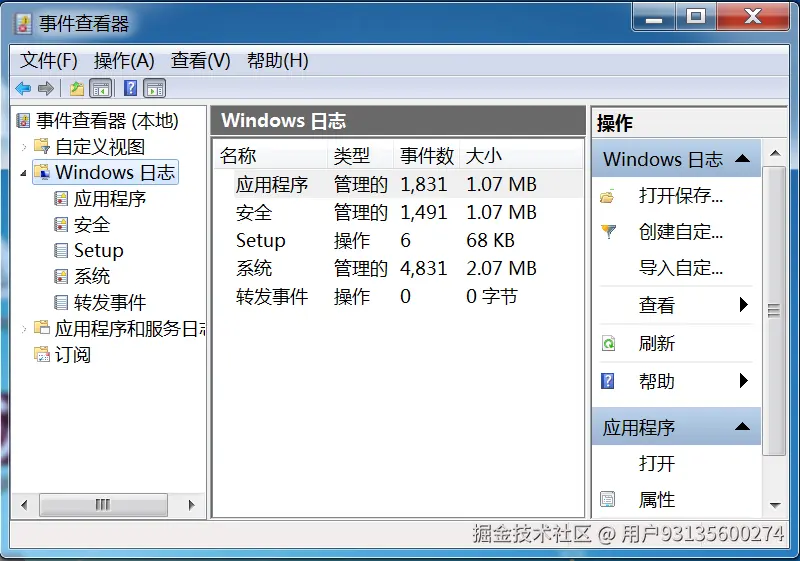Image resolution: width=800 pixels, height=561 pixels.
Task: Open the 查看 submenu arrow in actions
Action: 744,304
